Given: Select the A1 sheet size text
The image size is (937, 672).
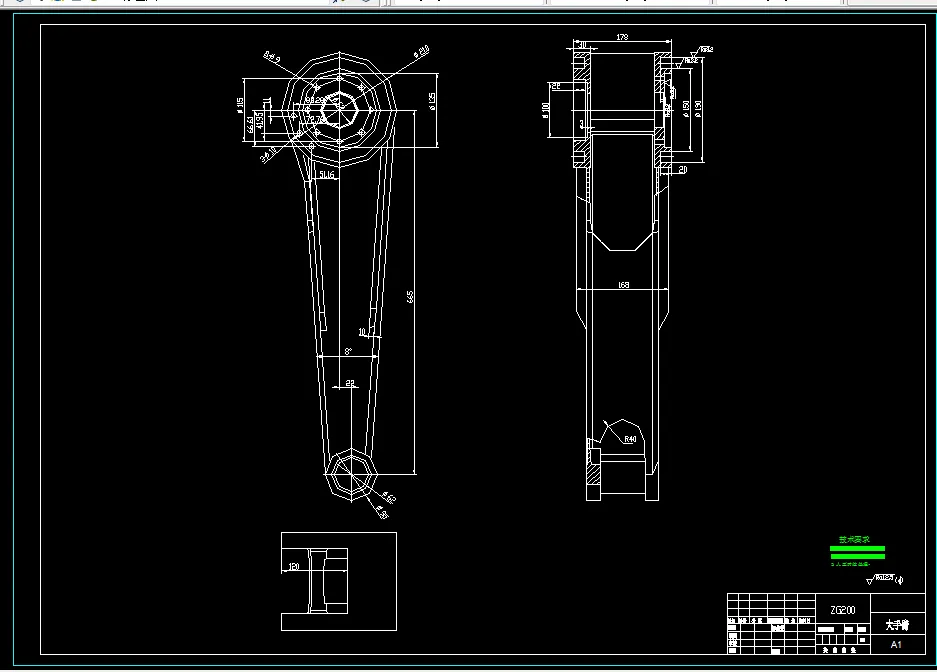Looking at the screenshot, I should click(x=896, y=645).
